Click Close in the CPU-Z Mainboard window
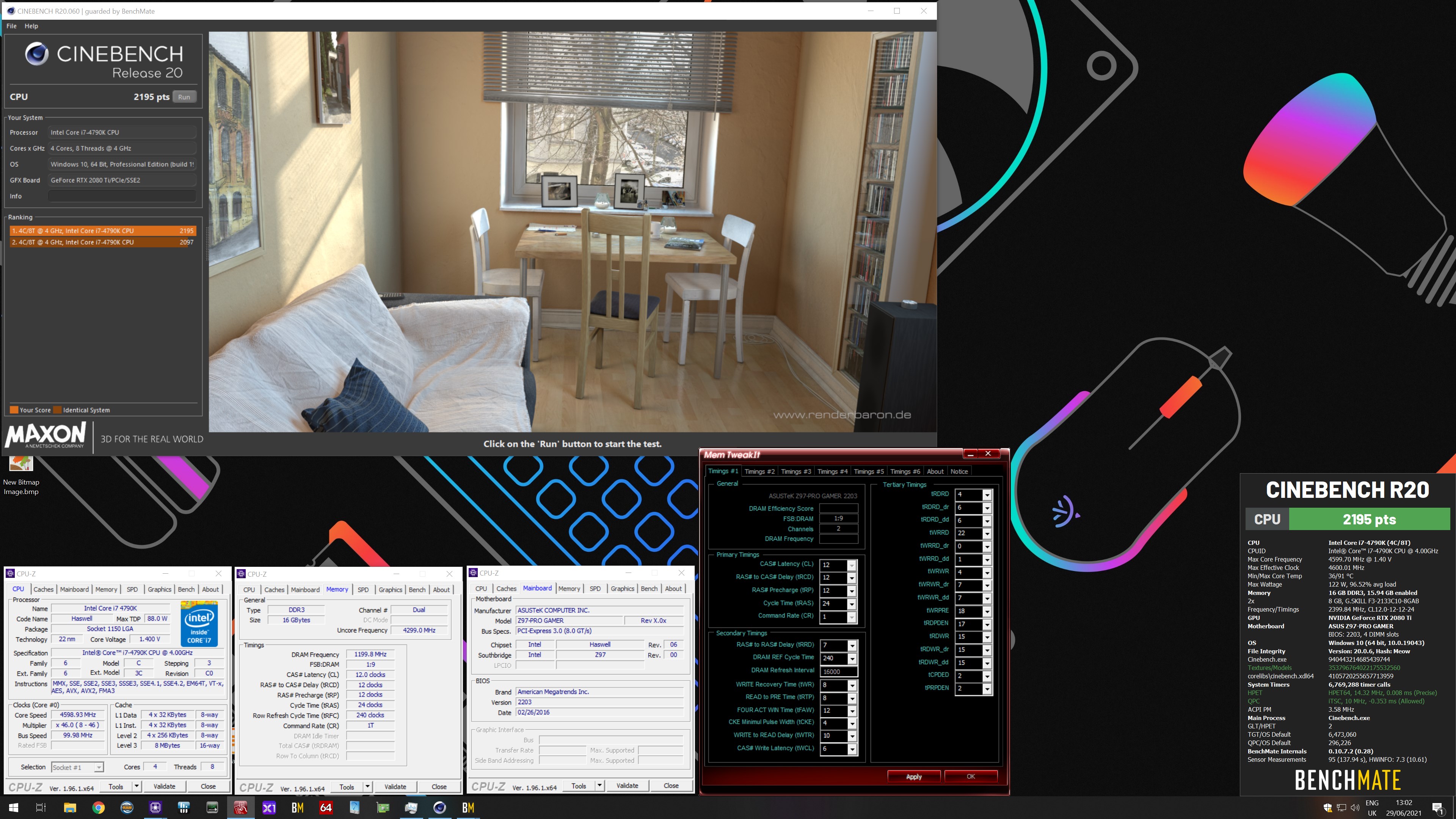 pyautogui.click(x=671, y=786)
